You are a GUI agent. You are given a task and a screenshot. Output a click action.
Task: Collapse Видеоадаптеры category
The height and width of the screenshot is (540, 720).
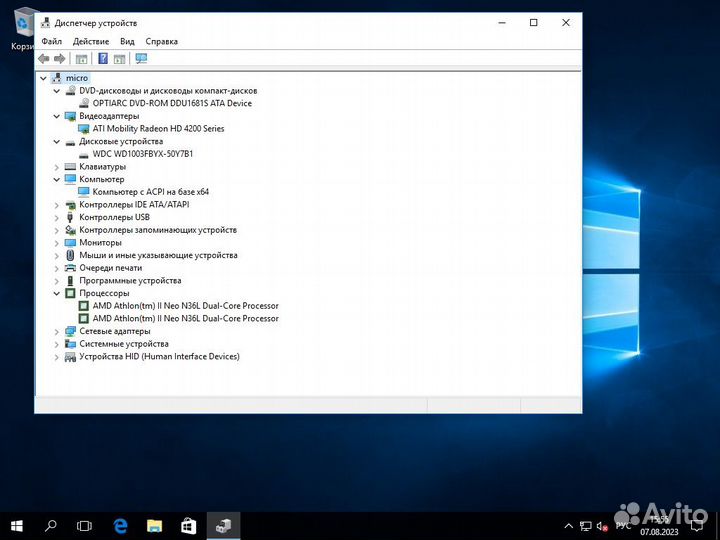tap(56, 116)
